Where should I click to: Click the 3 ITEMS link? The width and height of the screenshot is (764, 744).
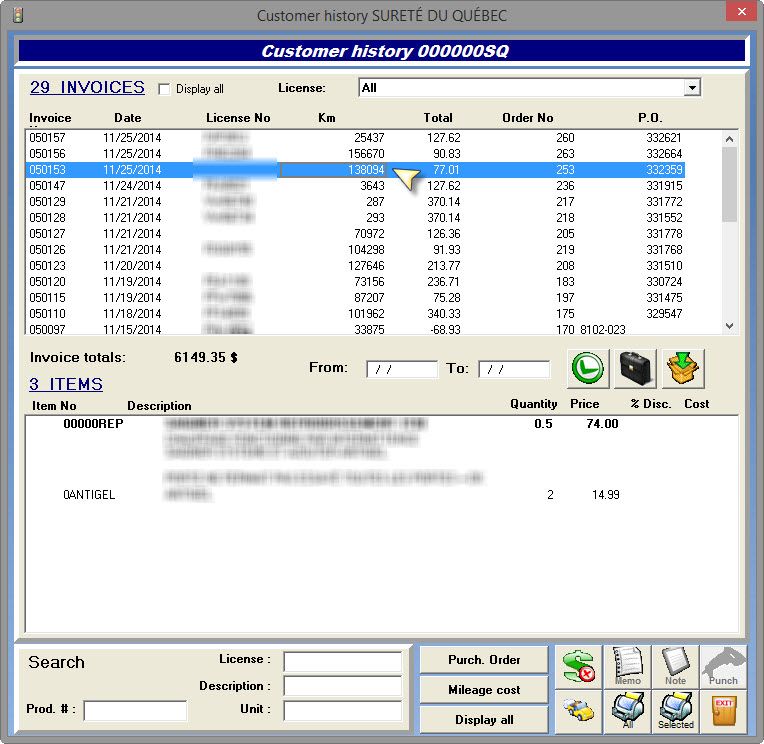(66, 384)
